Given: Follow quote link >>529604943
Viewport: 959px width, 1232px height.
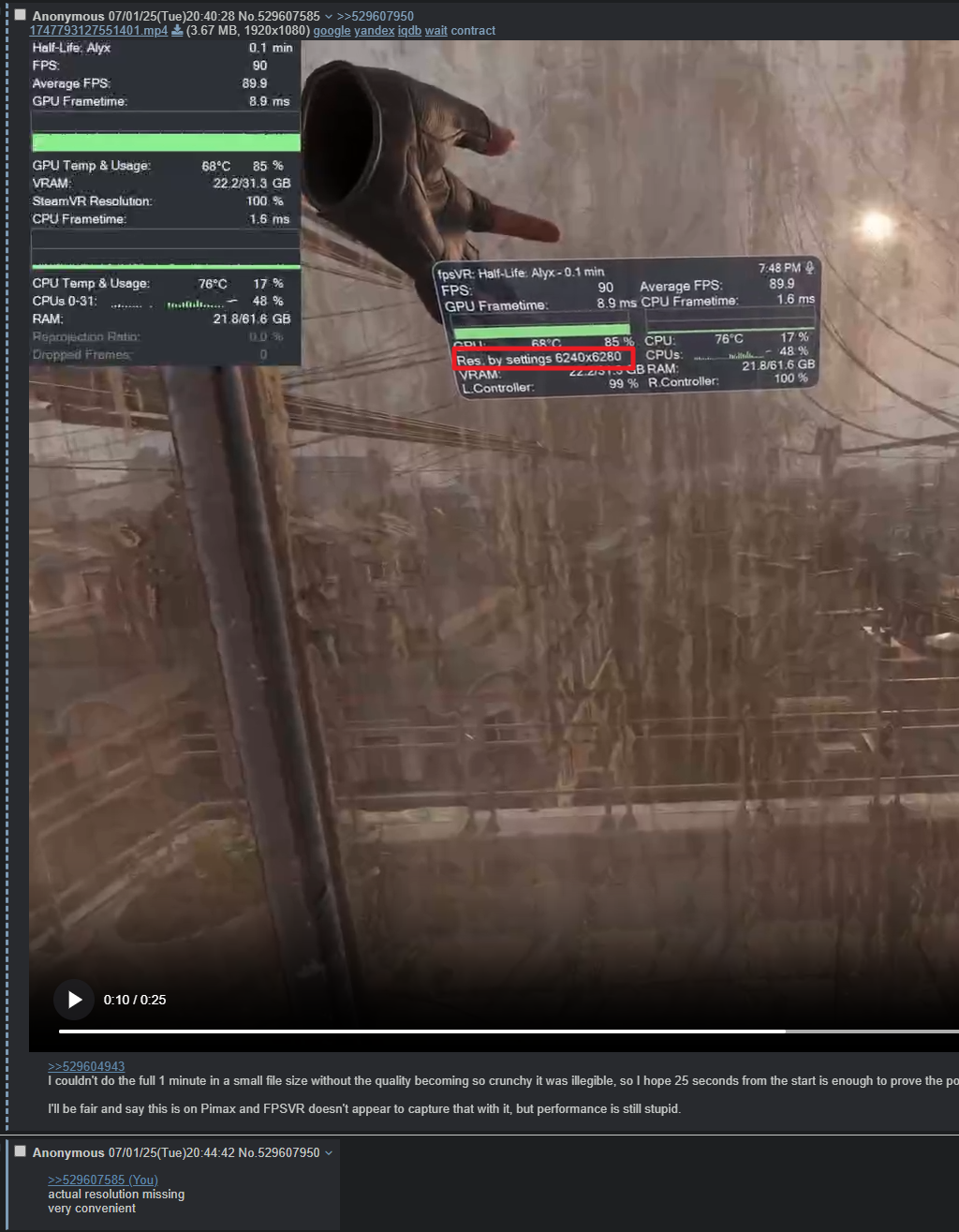Looking at the screenshot, I should (x=86, y=1066).
